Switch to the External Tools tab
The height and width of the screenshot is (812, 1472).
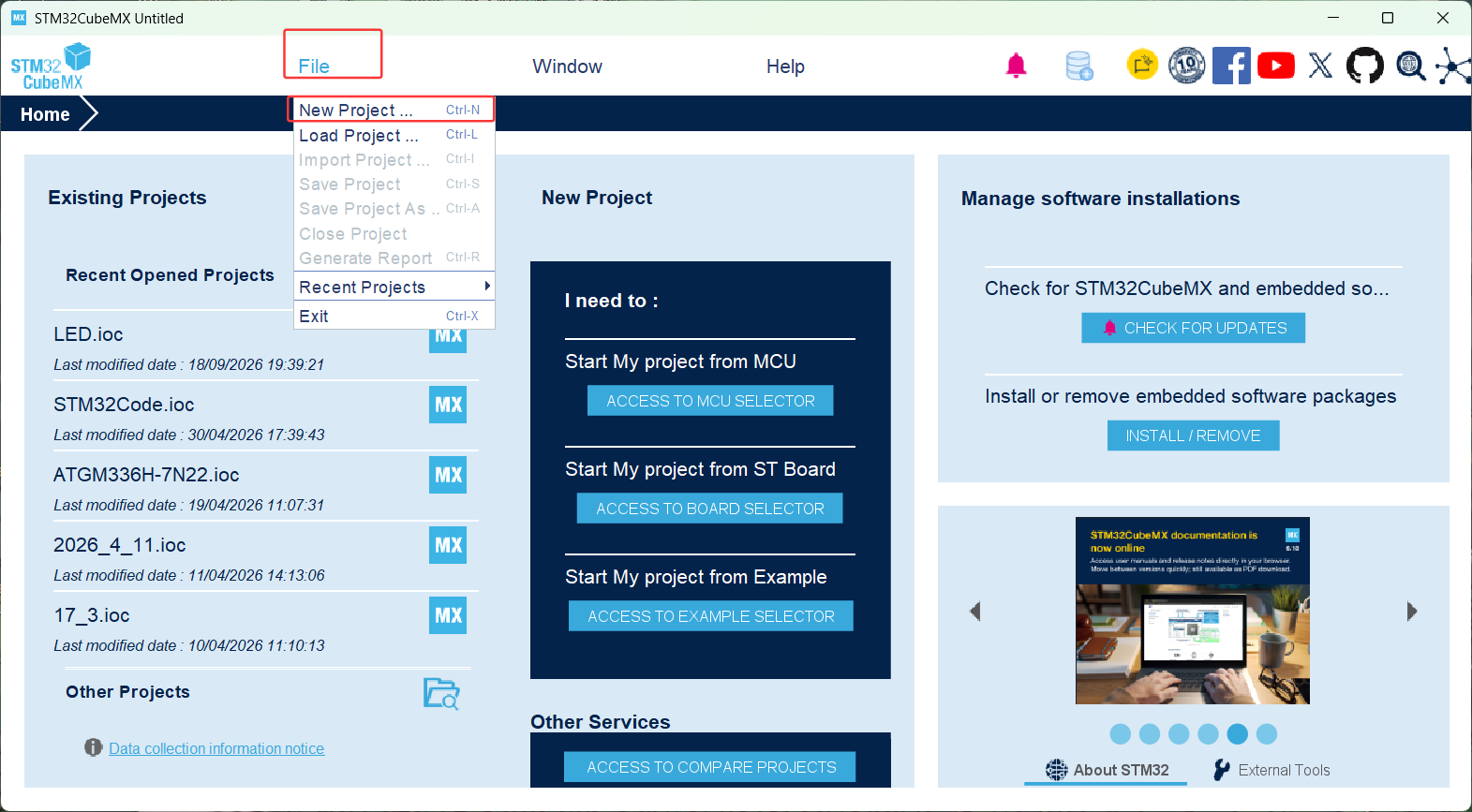[1271, 770]
